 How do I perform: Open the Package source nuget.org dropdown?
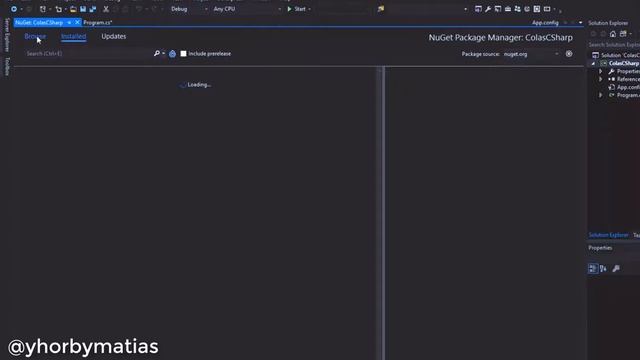[x=531, y=54]
